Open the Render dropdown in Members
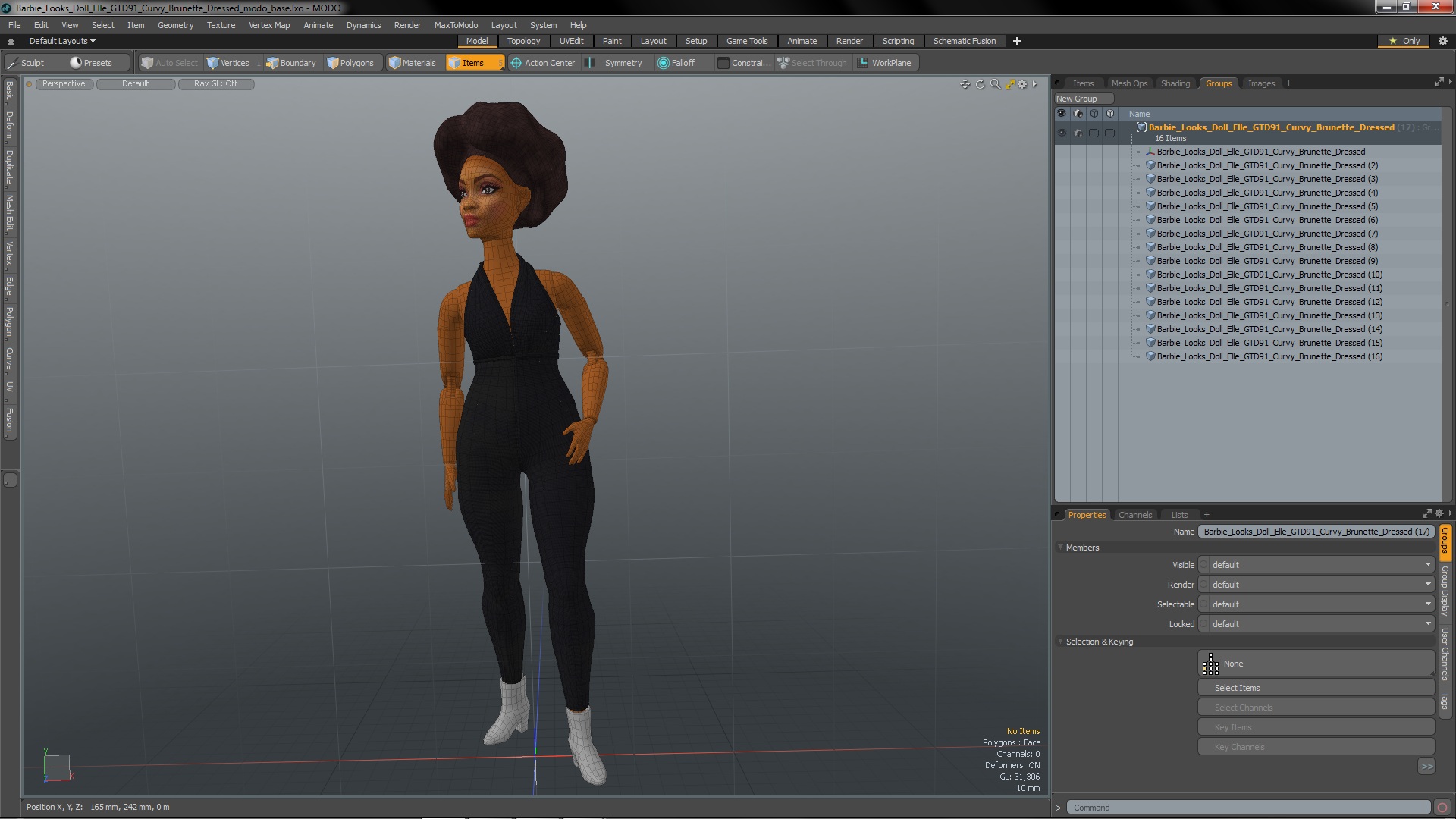 coord(1320,585)
